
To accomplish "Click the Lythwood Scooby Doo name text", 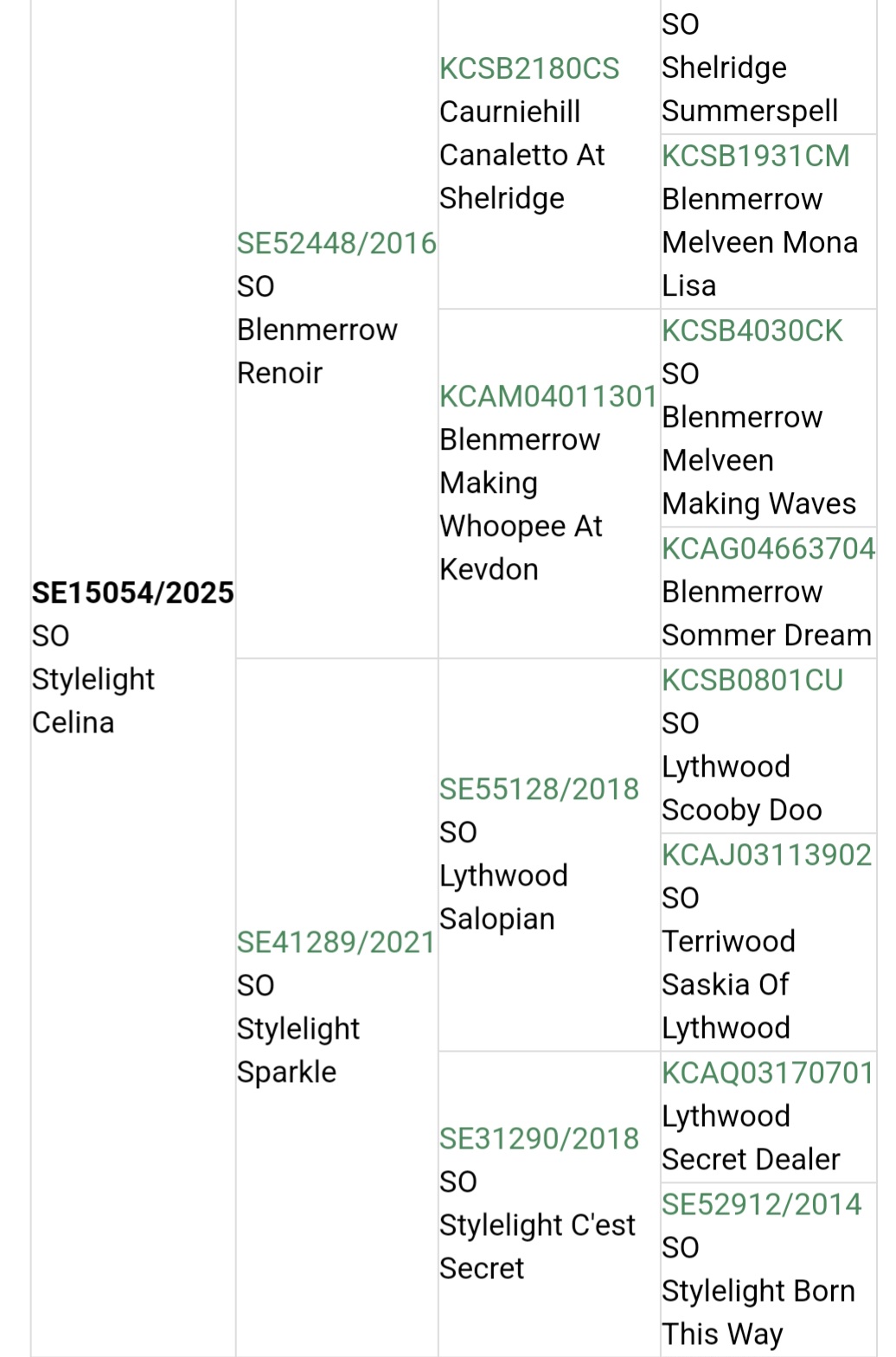I will click(x=741, y=789).
